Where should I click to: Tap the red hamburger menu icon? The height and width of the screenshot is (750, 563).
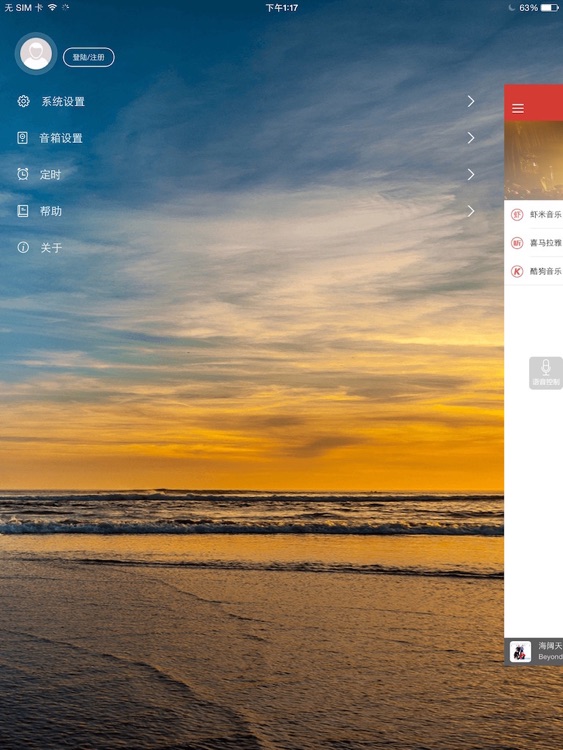pyautogui.click(x=518, y=109)
